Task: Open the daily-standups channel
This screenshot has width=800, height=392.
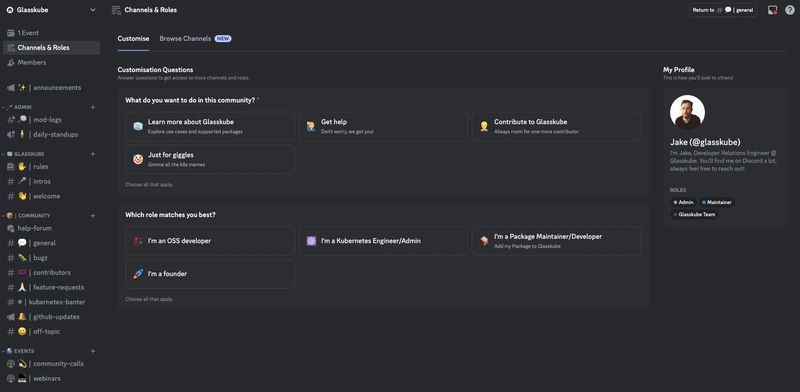Action: click(51, 134)
